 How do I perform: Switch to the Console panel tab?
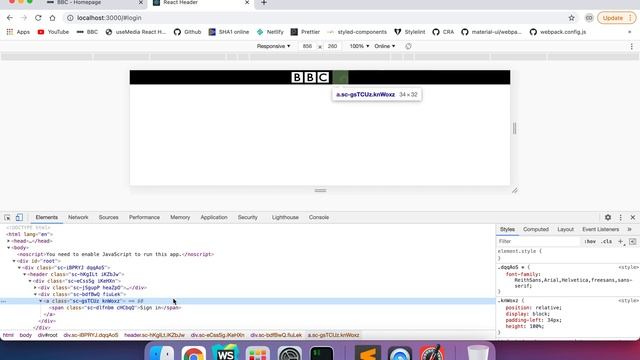tap(319, 218)
